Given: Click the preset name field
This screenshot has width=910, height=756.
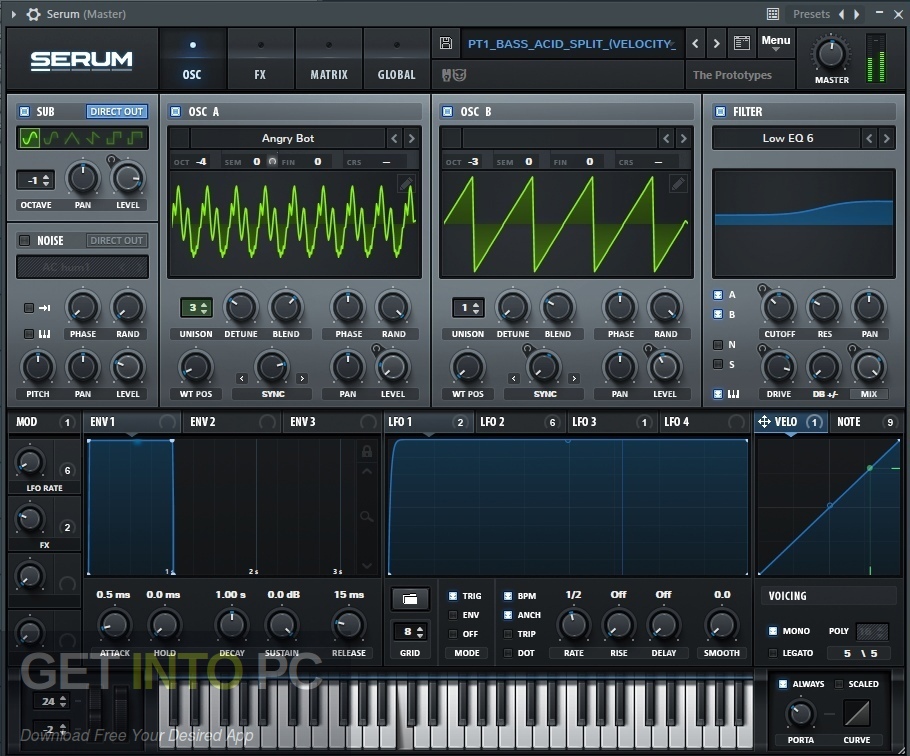Looking at the screenshot, I should [x=572, y=44].
